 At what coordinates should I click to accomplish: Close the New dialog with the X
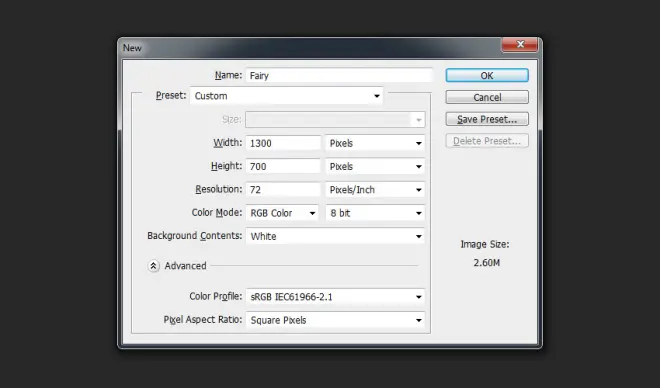pos(519,45)
